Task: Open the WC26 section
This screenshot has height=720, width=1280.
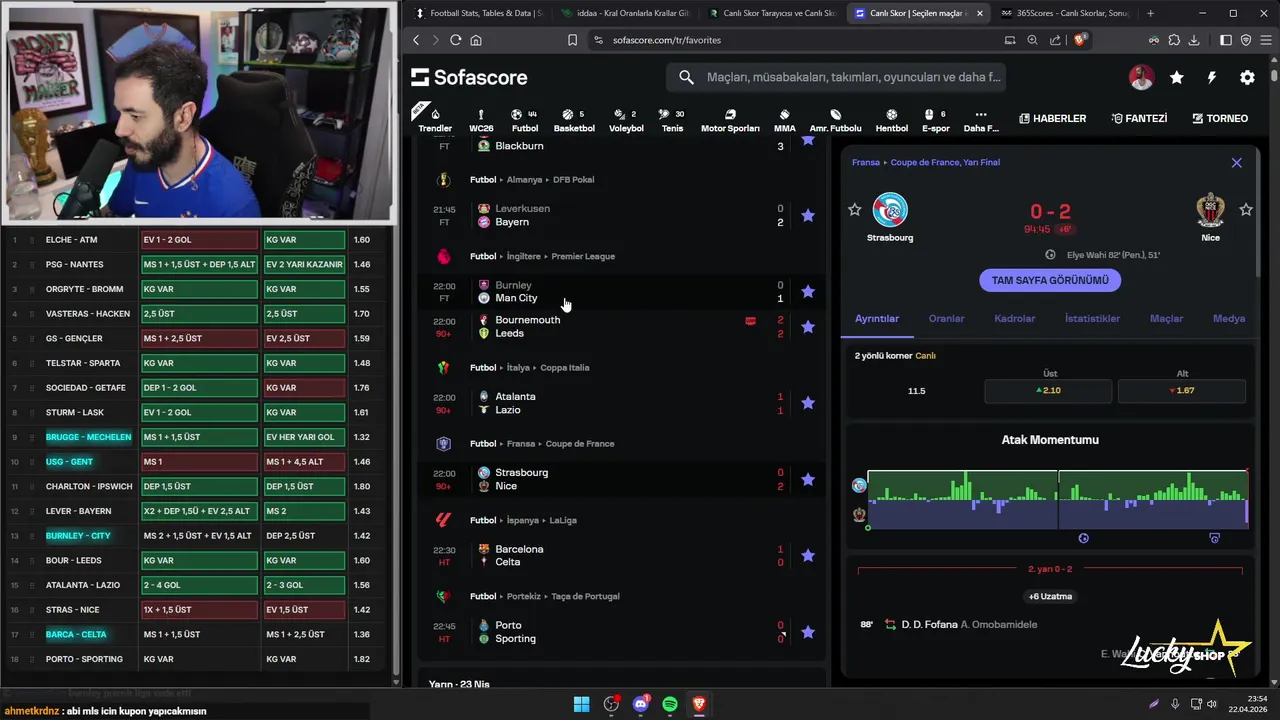Action: 481,120
